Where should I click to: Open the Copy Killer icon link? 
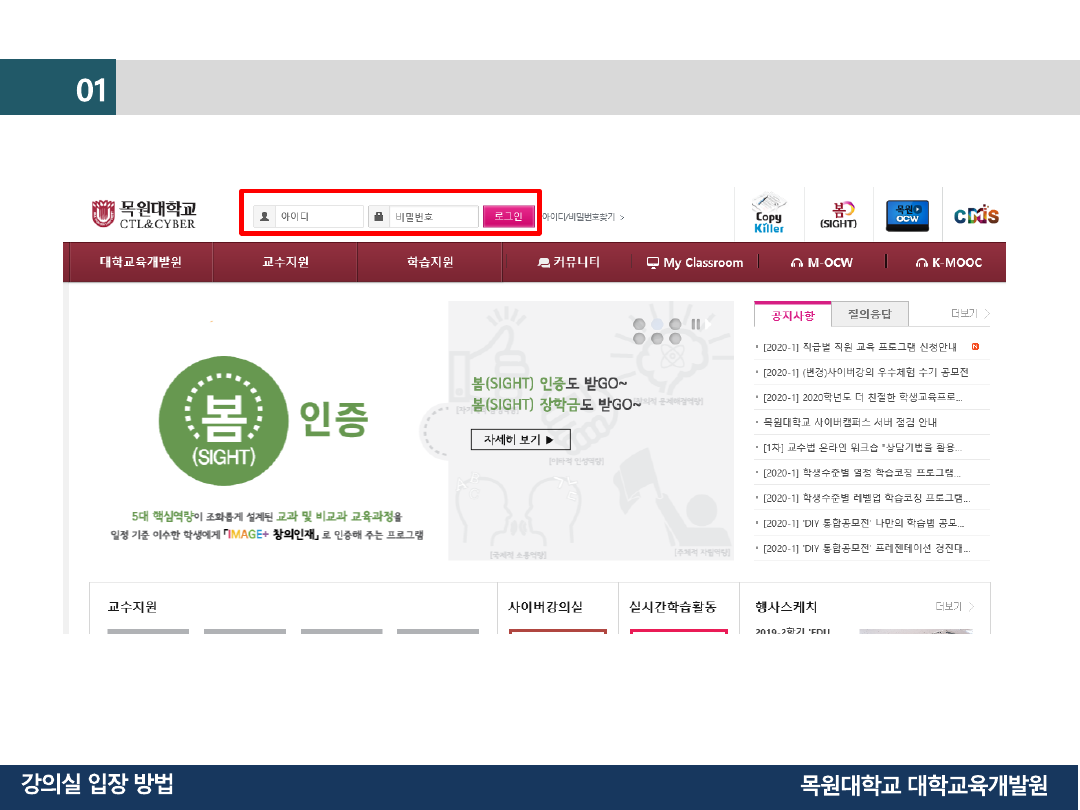[x=768, y=214]
